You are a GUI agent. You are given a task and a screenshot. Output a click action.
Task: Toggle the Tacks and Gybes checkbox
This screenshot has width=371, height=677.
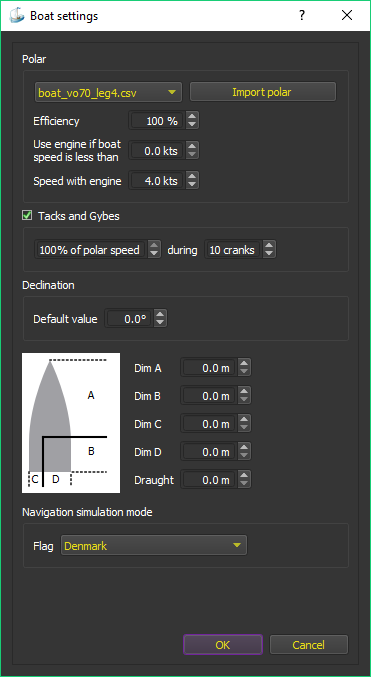(27, 216)
